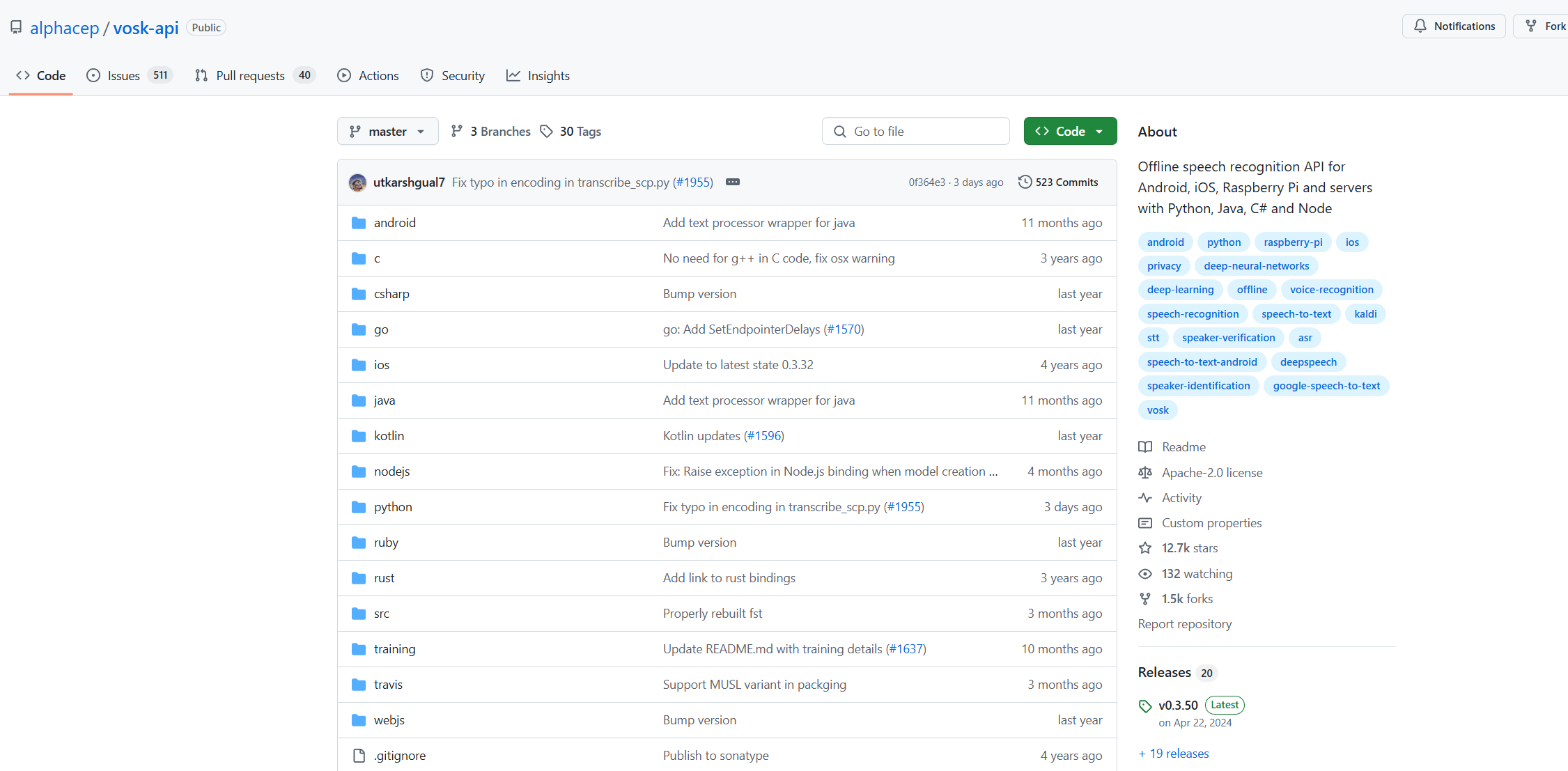Click the nodejs folder icon
This screenshot has width=1568, height=771.
pos(359,472)
